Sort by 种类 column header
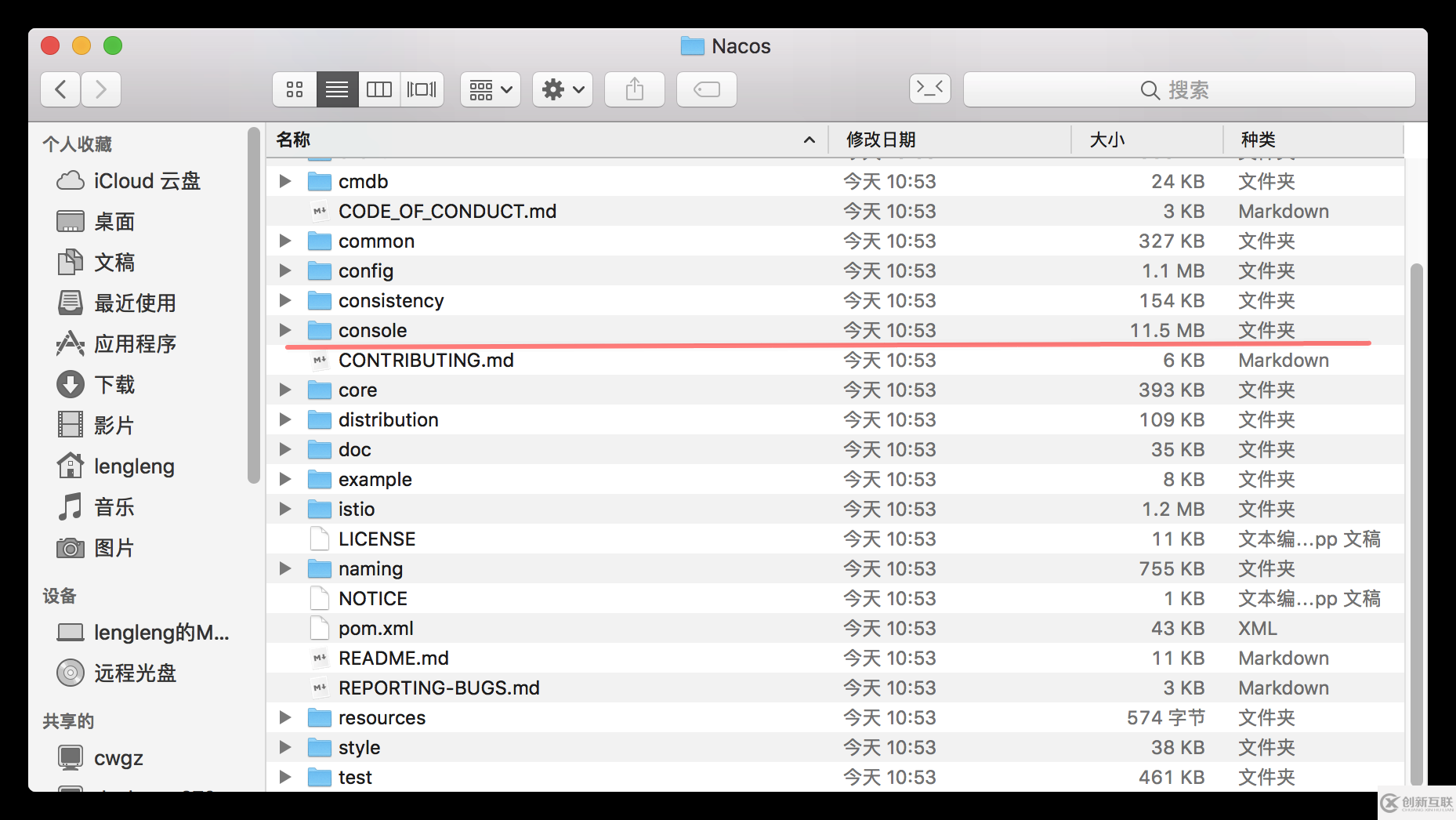1456x820 pixels. pyautogui.click(x=1313, y=140)
